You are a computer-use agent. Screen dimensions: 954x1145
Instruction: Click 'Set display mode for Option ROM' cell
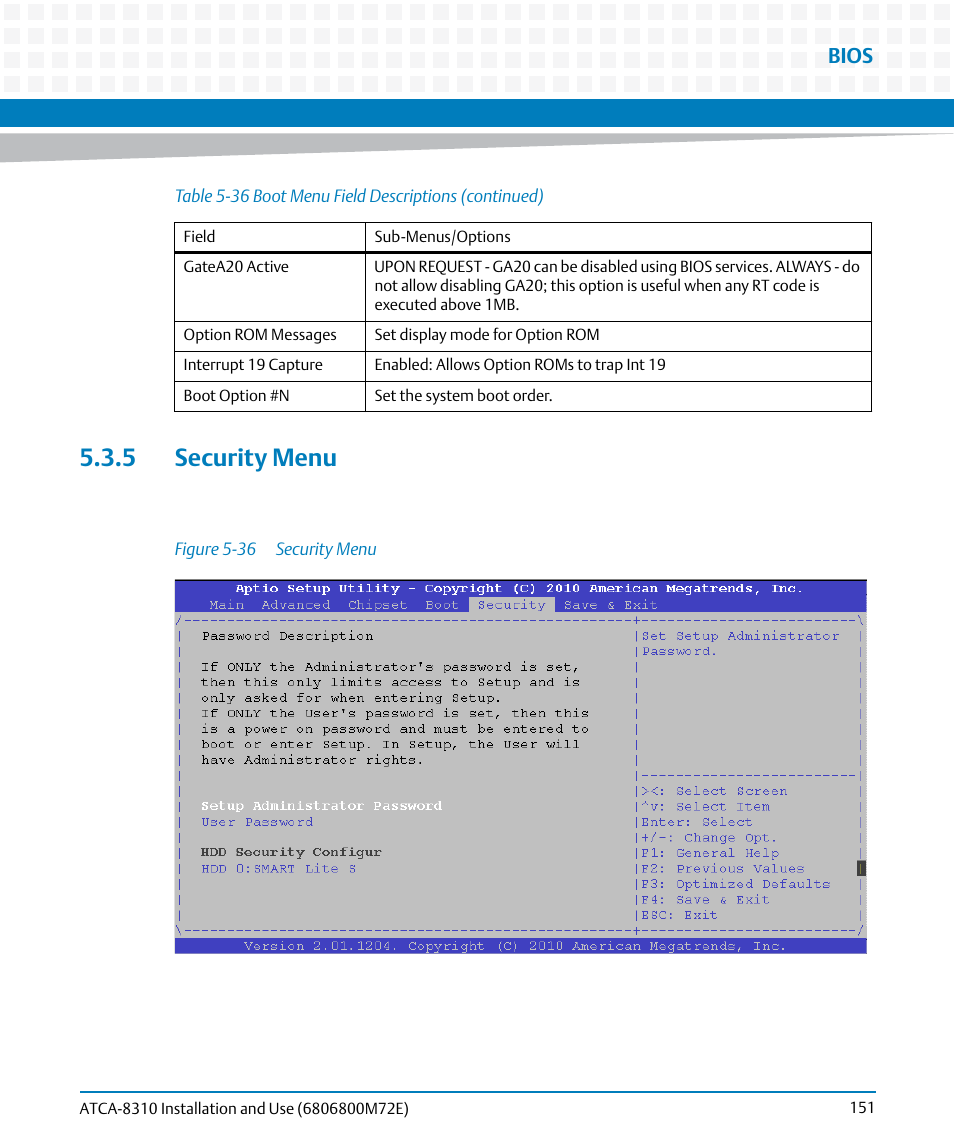[618, 336]
